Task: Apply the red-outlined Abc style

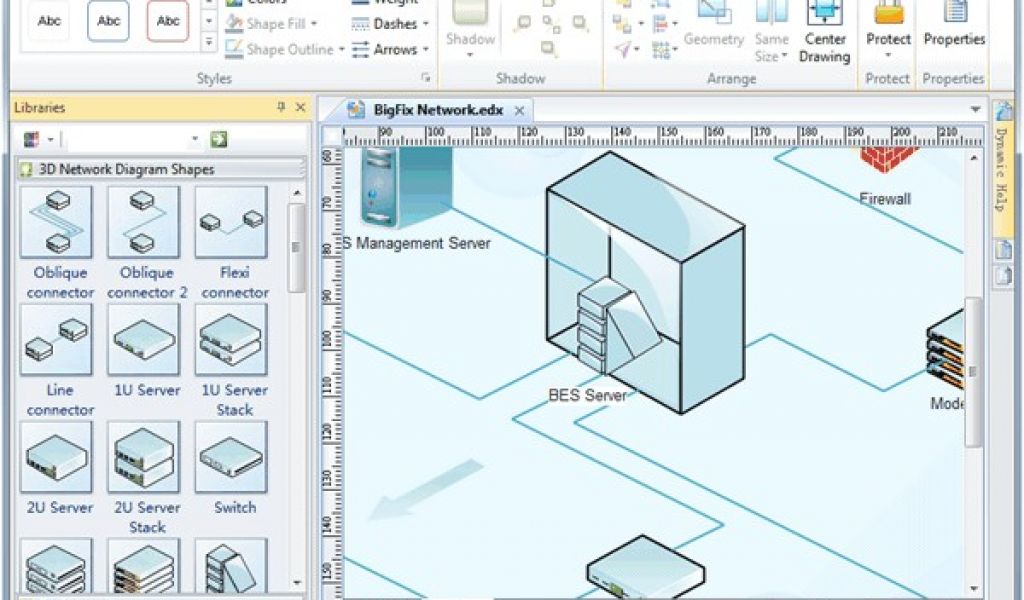Action: click(168, 21)
